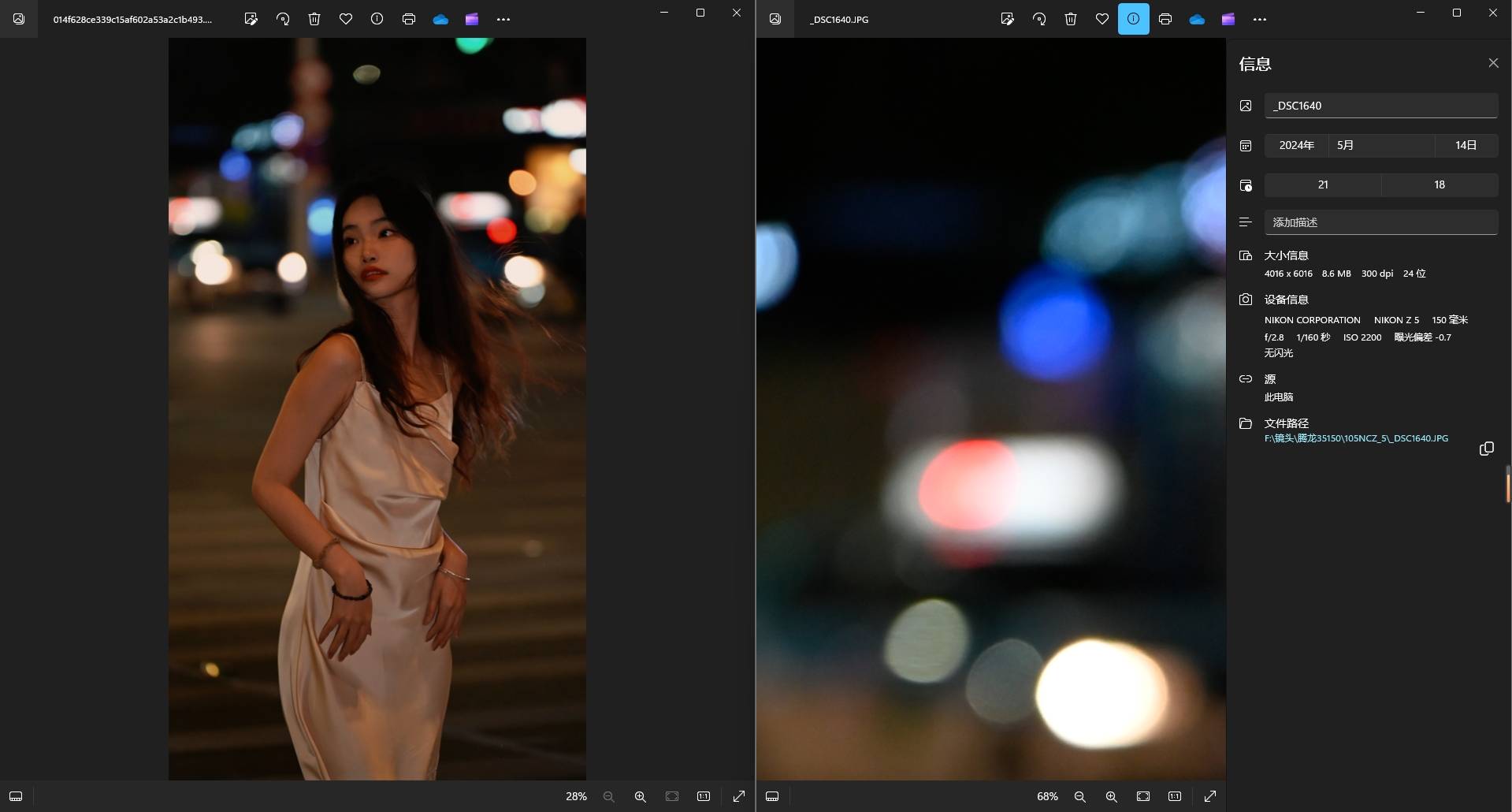The height and width of the screenshot is (812, 1512).
Task: Open the day field showing 14日
Action: 1466,145
